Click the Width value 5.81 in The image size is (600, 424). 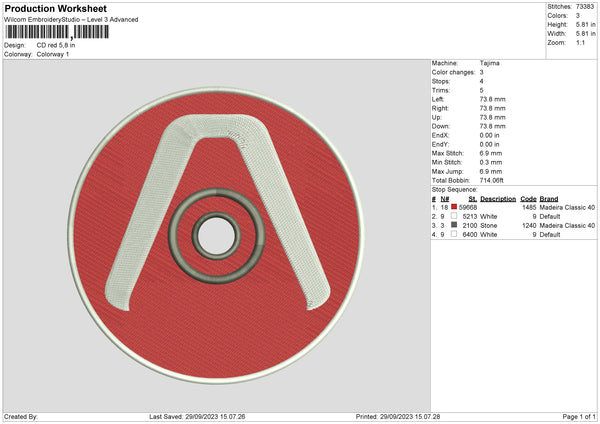585,34
